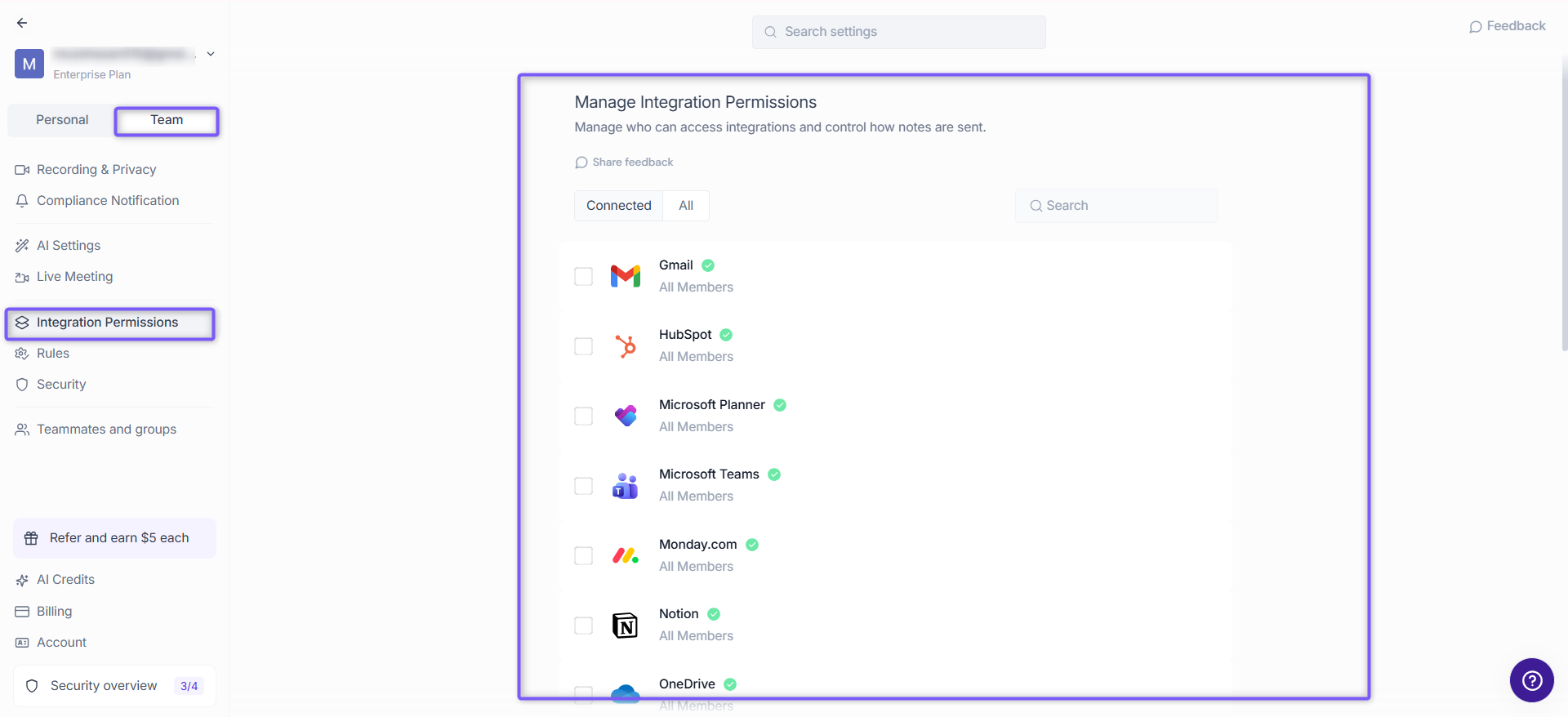This screenshot has width=1568, height=717.
Task: Click the Microsoft Planner logo icon
Action: (x=626, y=416)
